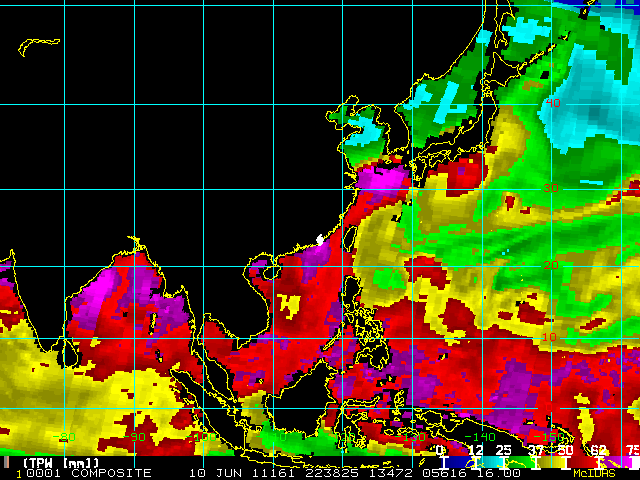Click the resolution value '16.00'
Image resolution: width=640 pixels, height=480 pixels.
[500, 473]
